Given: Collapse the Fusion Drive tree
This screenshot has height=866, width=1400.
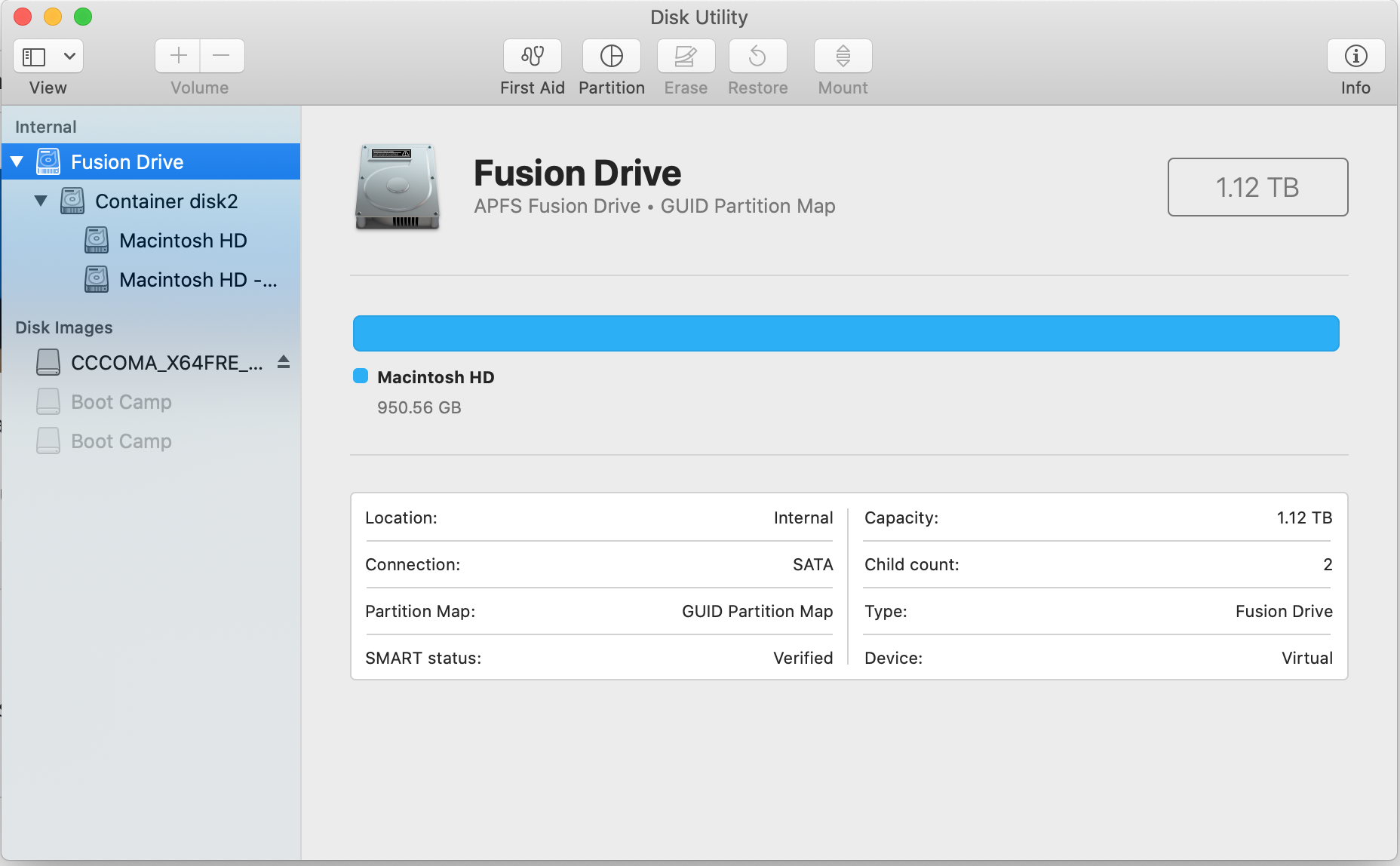Looking at the screenshot, I should point(17,161).
